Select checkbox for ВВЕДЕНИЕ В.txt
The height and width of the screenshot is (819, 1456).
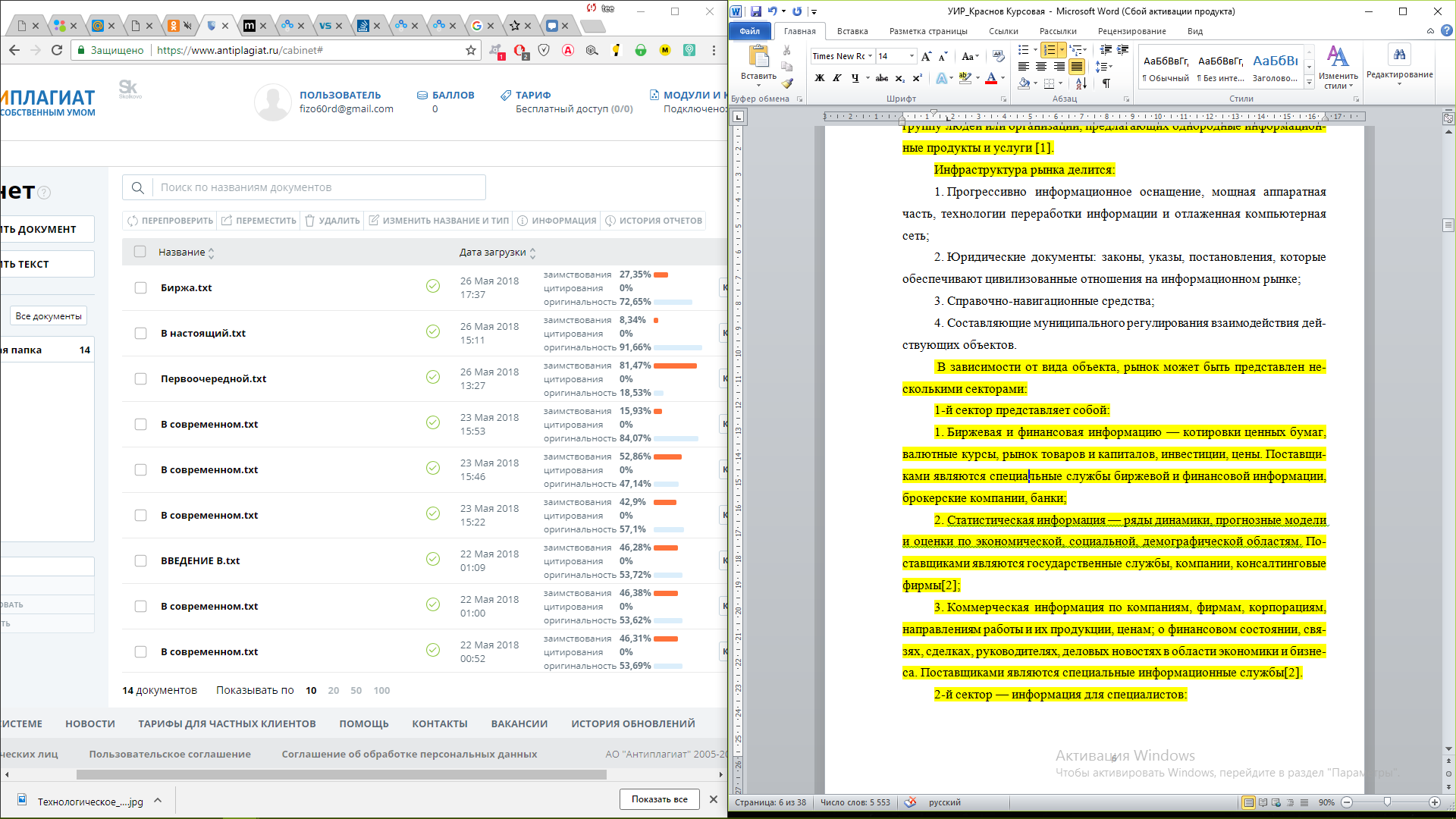coord(140,561)
